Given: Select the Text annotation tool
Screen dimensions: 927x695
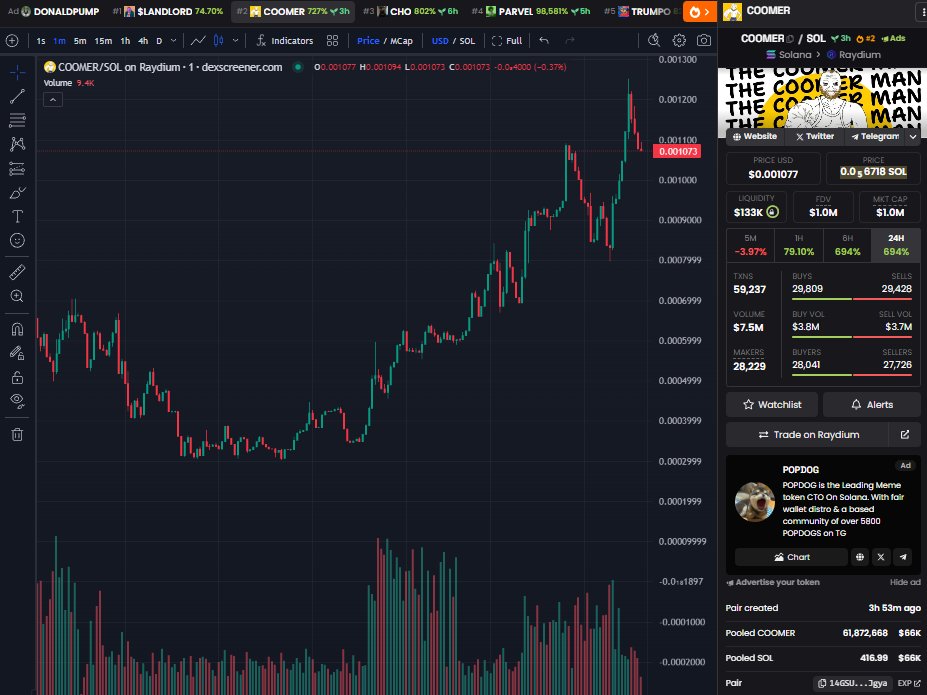Looking at the screenshot, I should pos(17,216).
